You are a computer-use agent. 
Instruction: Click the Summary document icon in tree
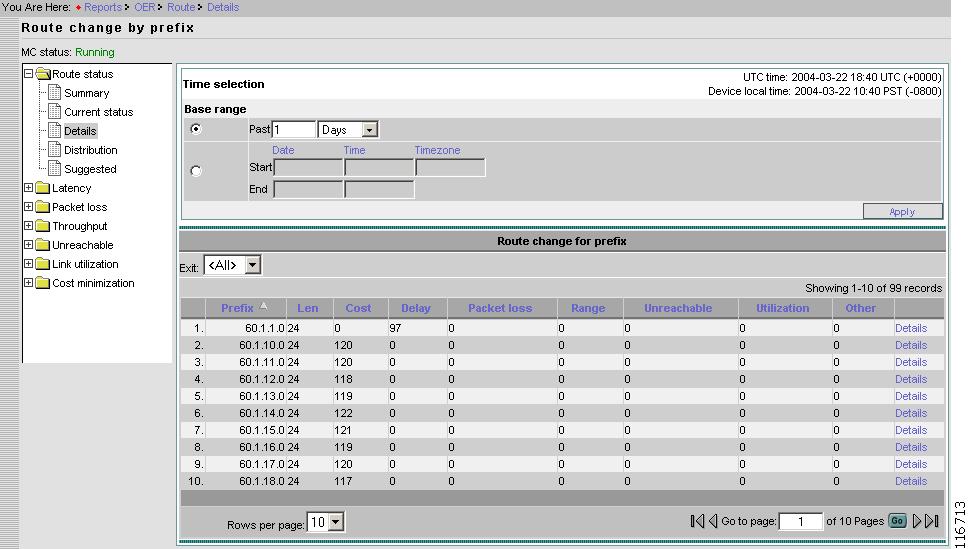coord(55,93)
